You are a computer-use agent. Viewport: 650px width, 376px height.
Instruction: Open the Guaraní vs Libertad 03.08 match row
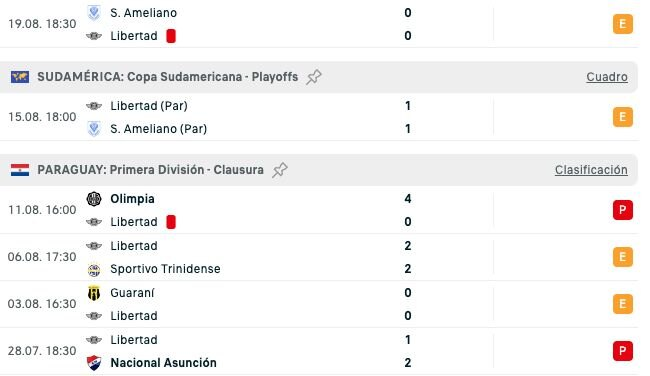tap(319, 304)
